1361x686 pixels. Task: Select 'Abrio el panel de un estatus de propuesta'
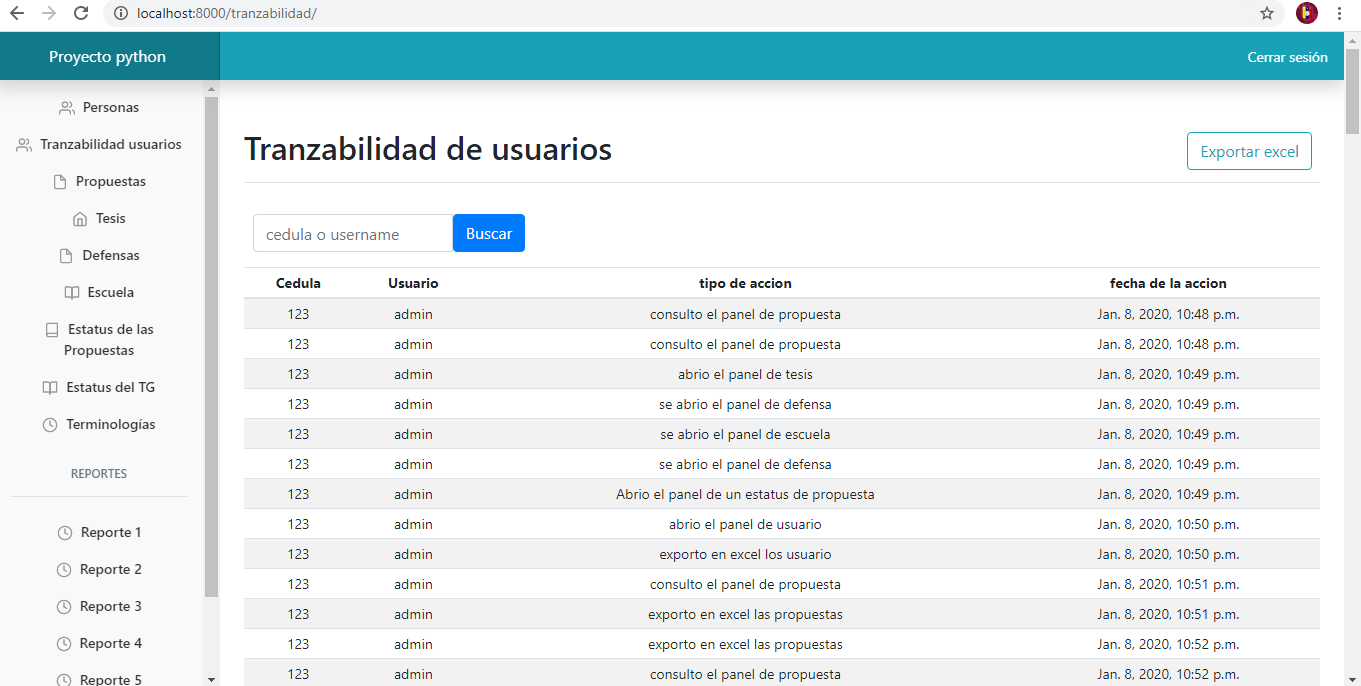(745, 494)
